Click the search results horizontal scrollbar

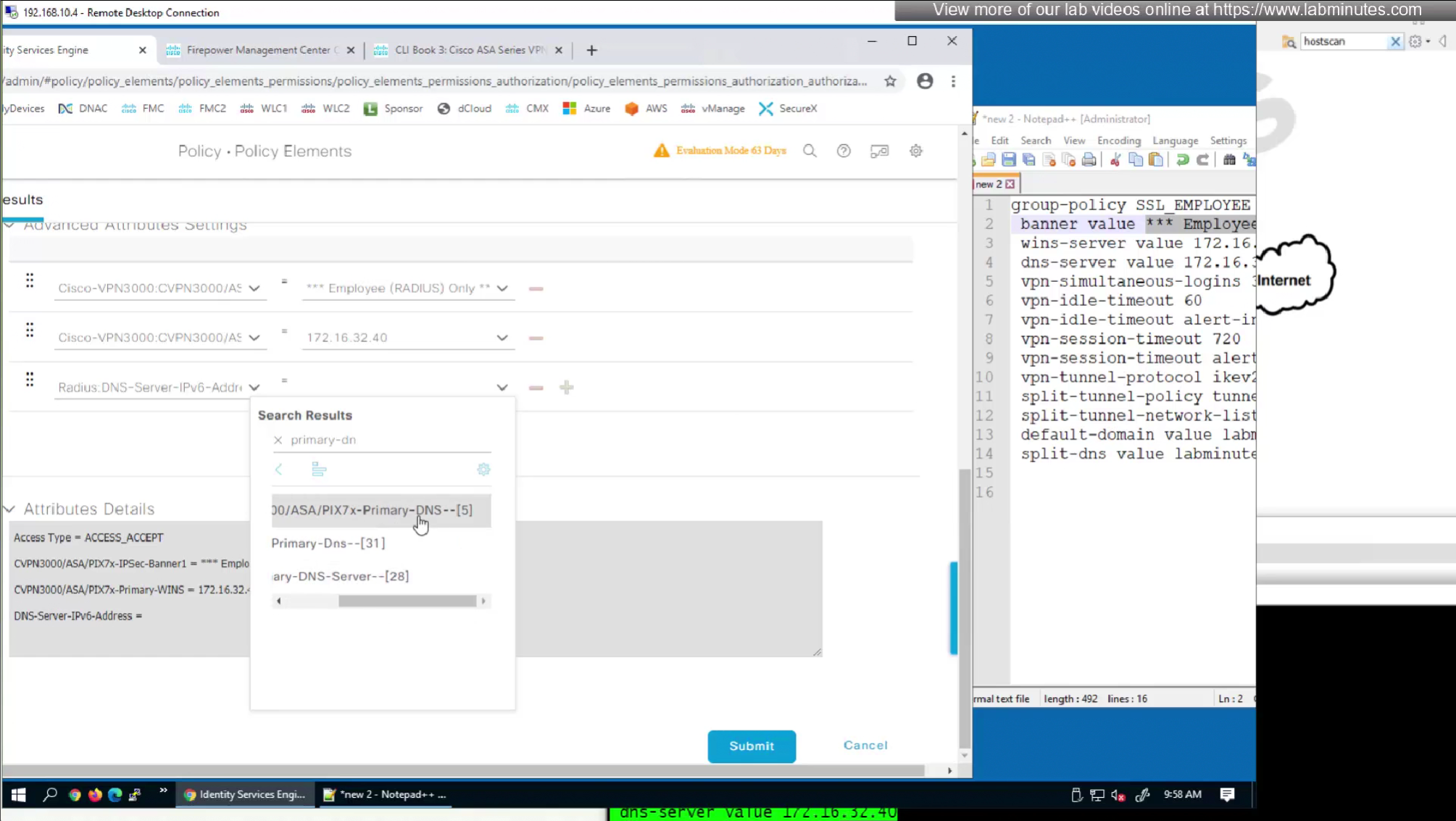coord(407,601)
